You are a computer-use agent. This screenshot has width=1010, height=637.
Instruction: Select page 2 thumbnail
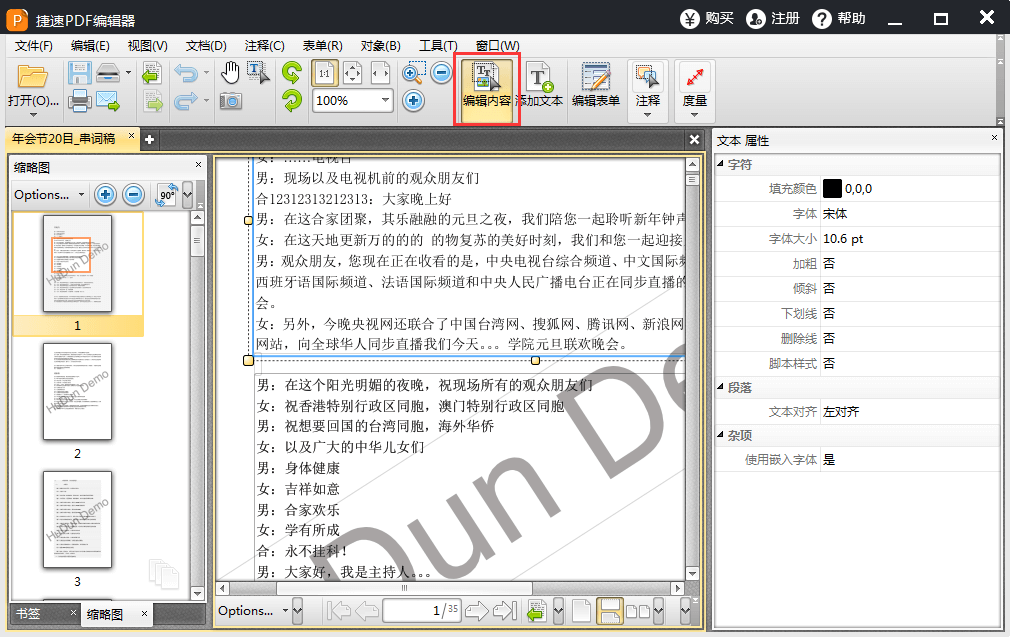click(x=77, y=392)
